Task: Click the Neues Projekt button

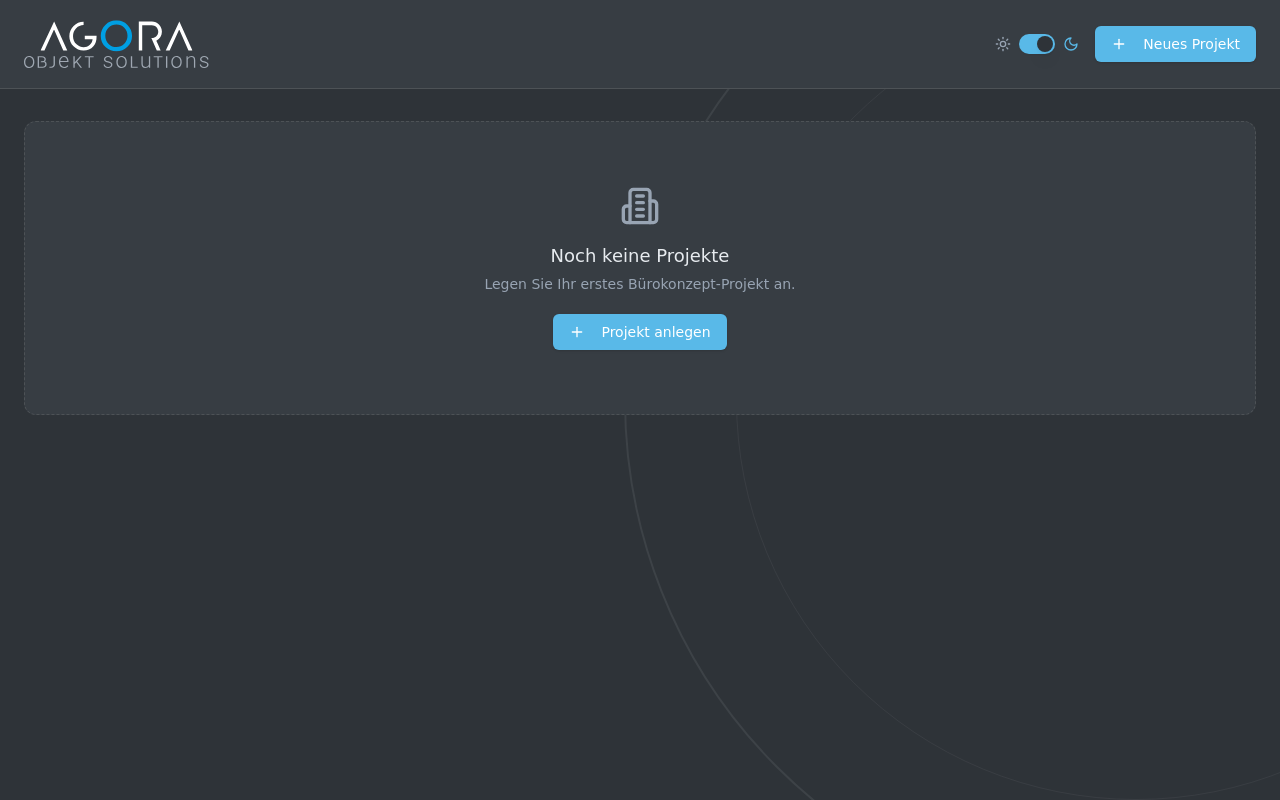Action: click(x=1175, y=44)
